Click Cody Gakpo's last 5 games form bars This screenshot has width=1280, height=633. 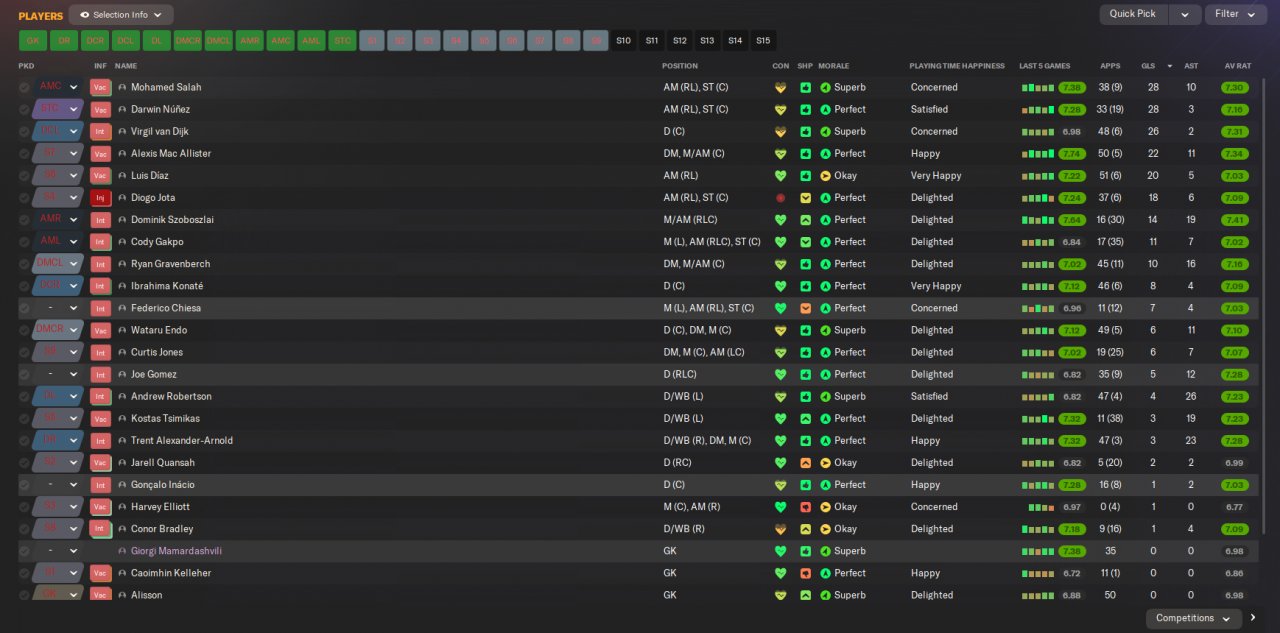coord(1038,242)
